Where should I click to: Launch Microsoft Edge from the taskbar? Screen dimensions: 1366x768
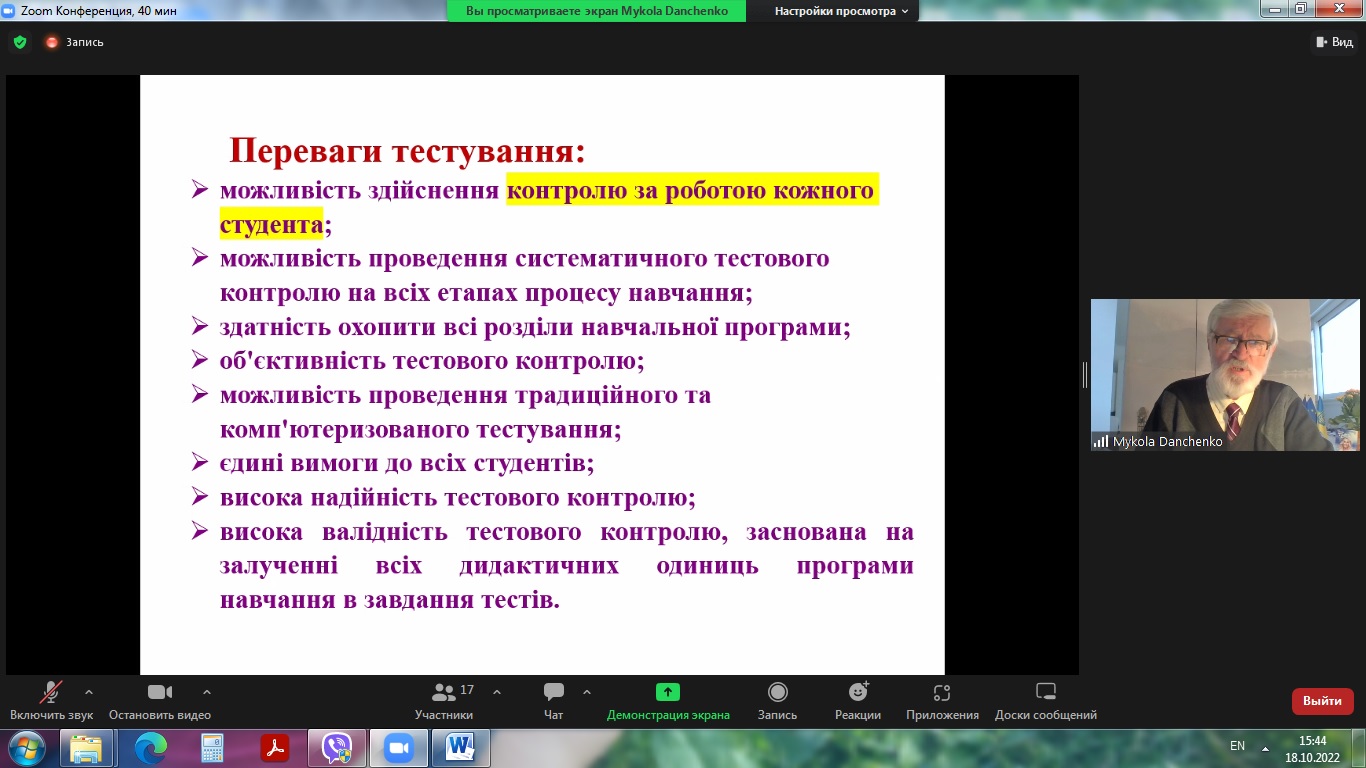point(150,747)
